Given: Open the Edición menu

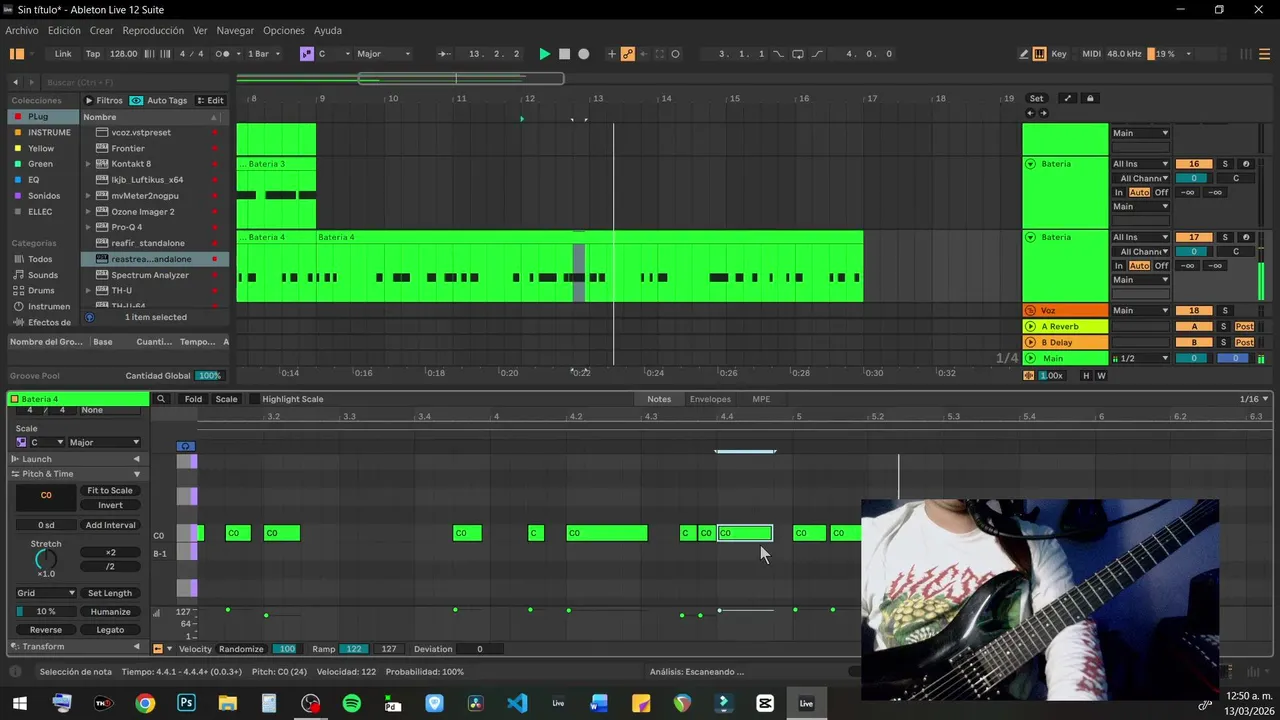Looking at the screenshot, I should click(64, 31).
